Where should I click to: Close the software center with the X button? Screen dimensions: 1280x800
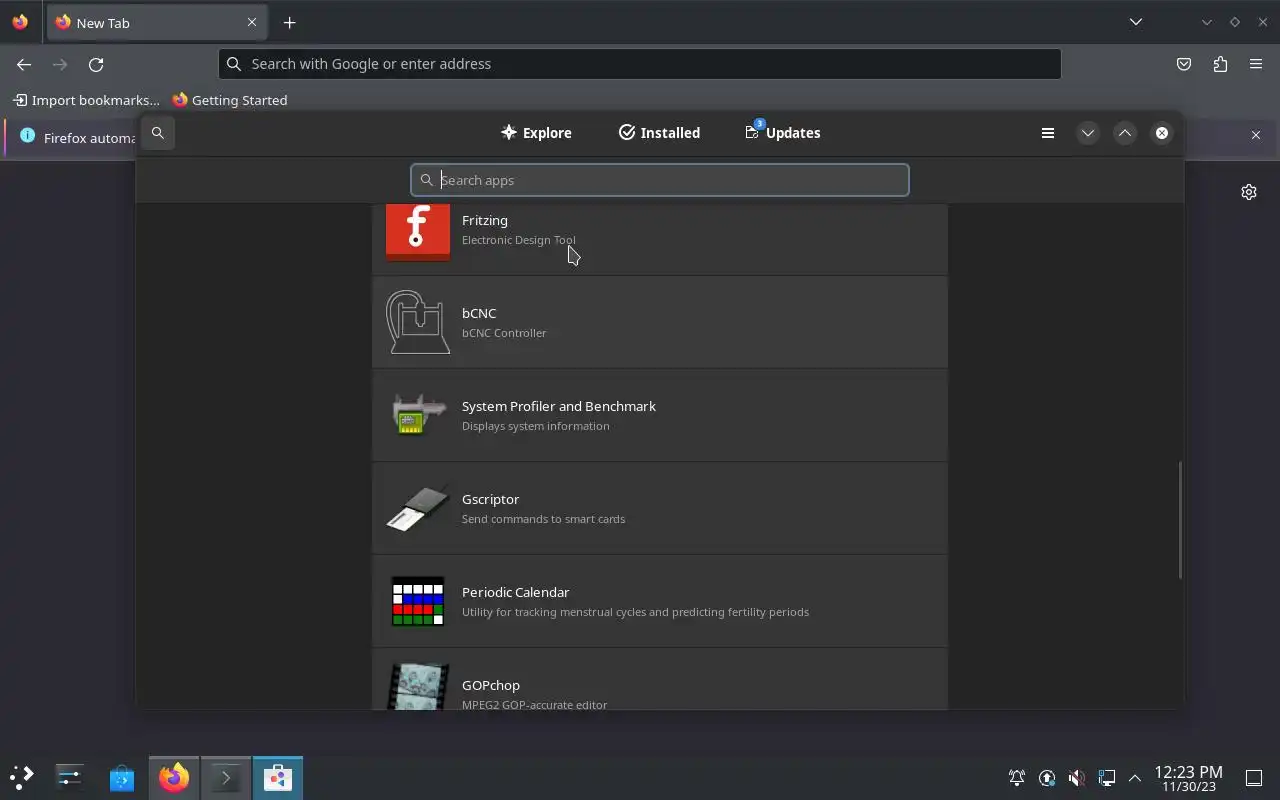point(1162,133)
